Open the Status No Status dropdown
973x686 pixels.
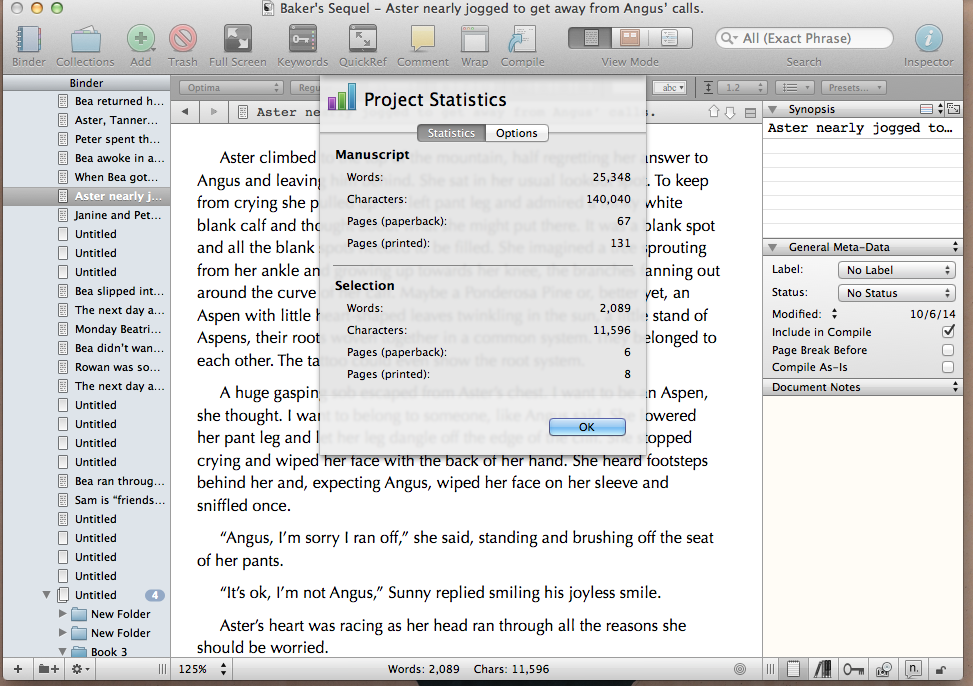[x=897, y=292]
